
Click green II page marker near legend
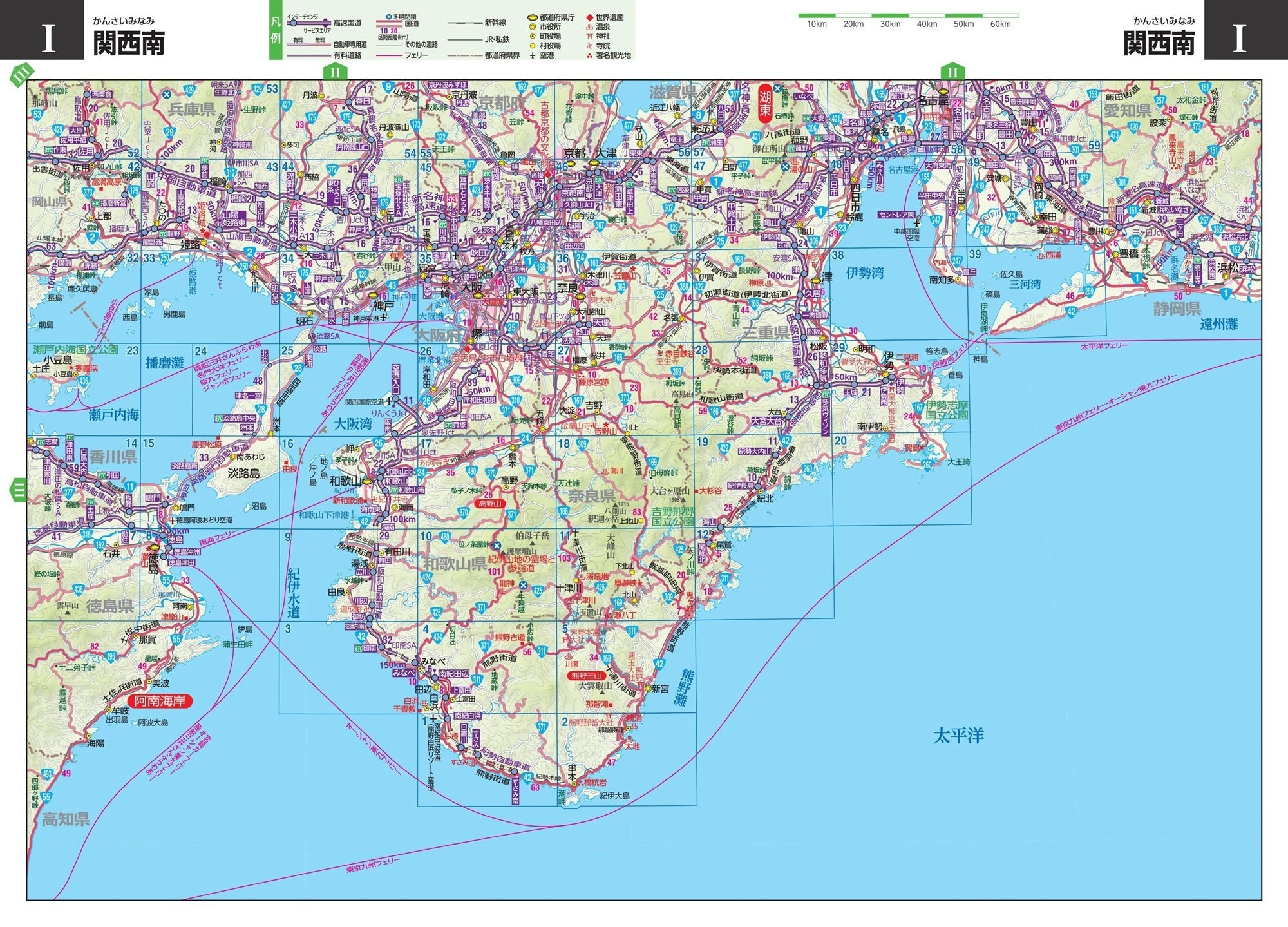pos(335,72)
